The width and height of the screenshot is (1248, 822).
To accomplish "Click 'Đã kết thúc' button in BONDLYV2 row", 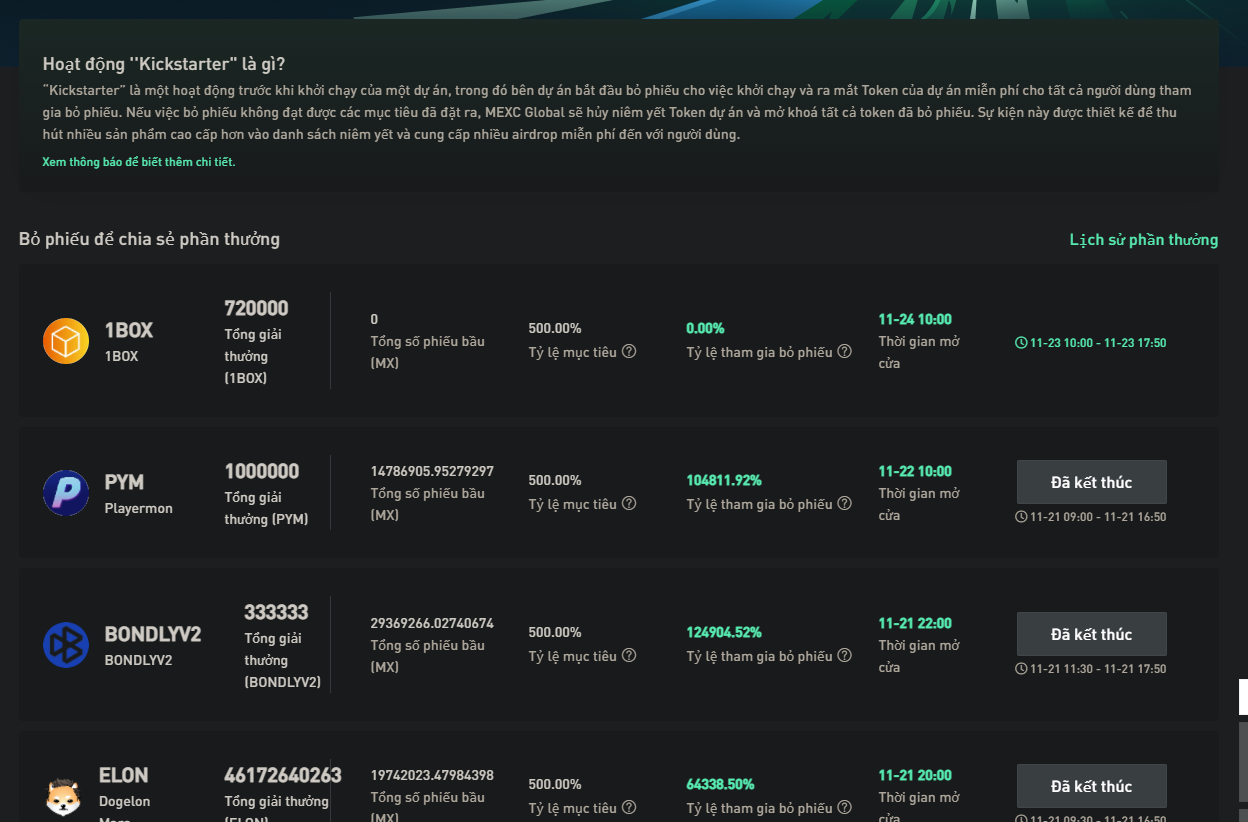I will [1092, 634].
